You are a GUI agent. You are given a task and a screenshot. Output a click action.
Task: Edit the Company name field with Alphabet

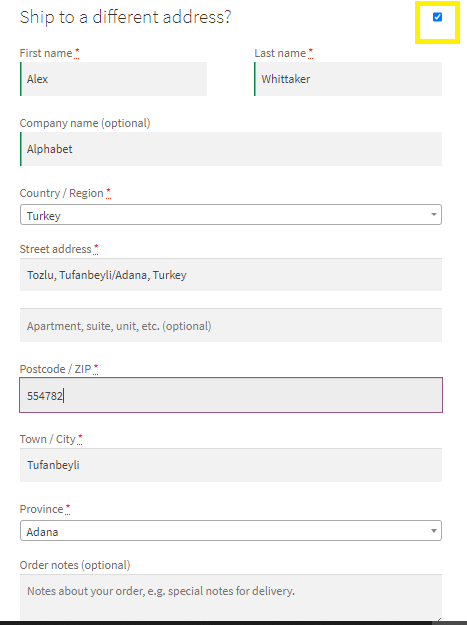(231, 149)
